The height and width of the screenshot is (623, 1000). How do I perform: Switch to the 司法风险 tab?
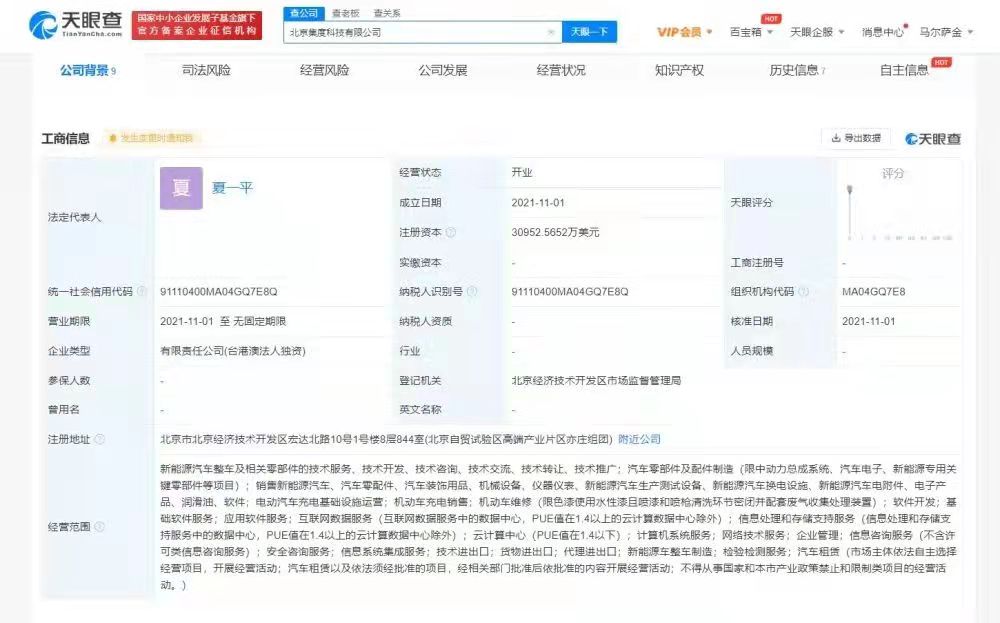pyautogui.click(x=206, y=70)
